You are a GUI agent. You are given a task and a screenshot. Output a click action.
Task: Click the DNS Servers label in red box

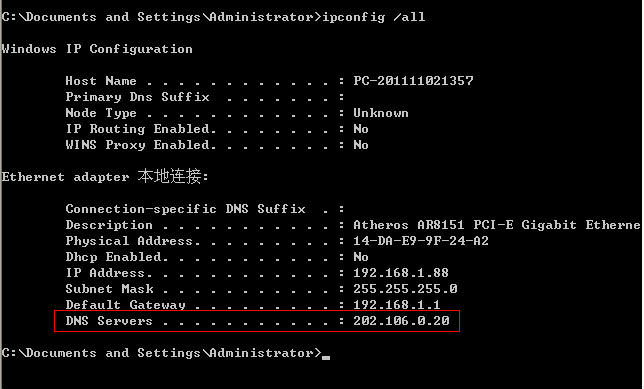tap(109, 321)
